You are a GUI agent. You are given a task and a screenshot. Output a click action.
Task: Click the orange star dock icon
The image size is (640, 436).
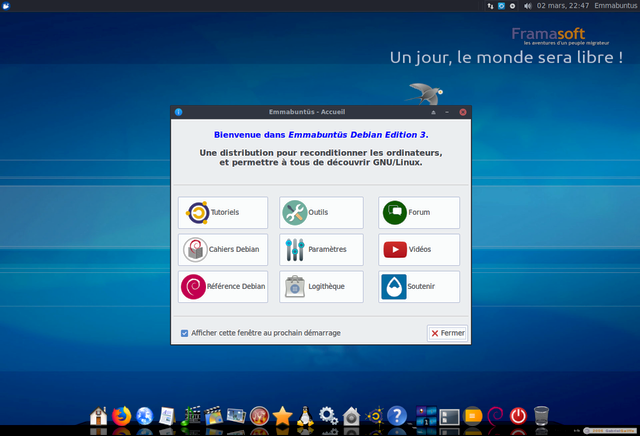282,416
